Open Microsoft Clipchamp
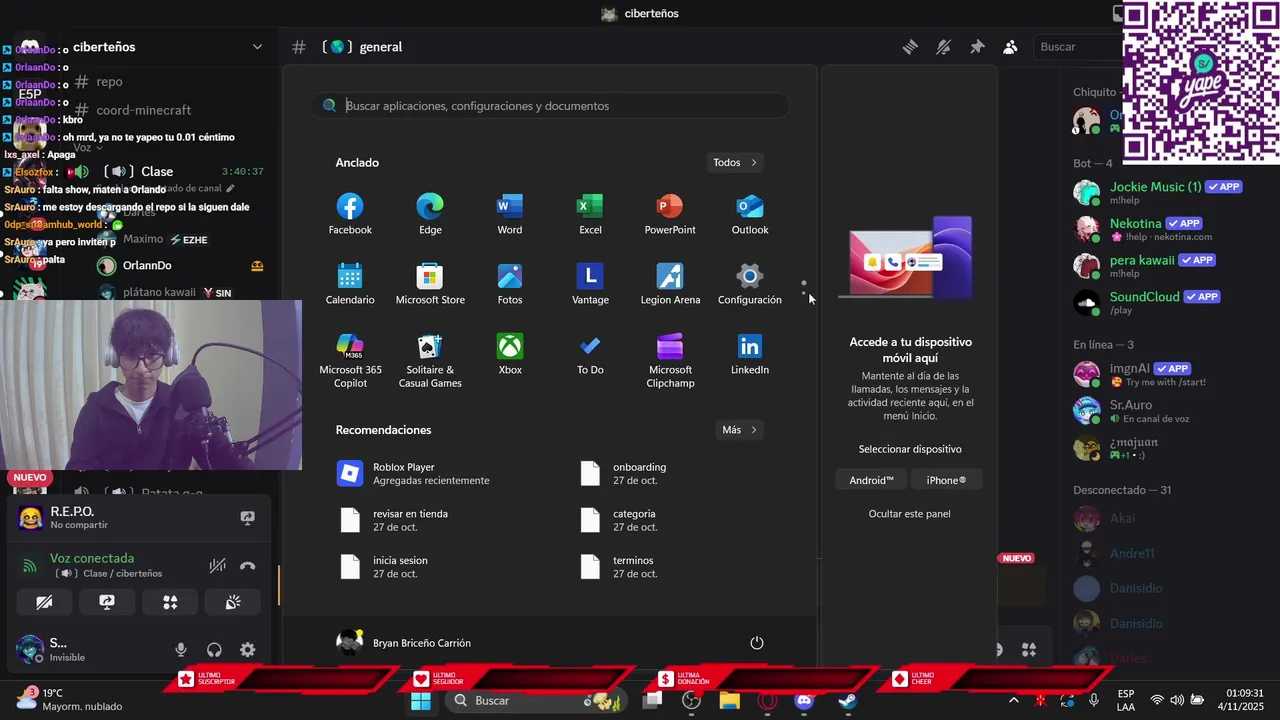Viewport: 1280px width, 720px height. tap(670, 361)
